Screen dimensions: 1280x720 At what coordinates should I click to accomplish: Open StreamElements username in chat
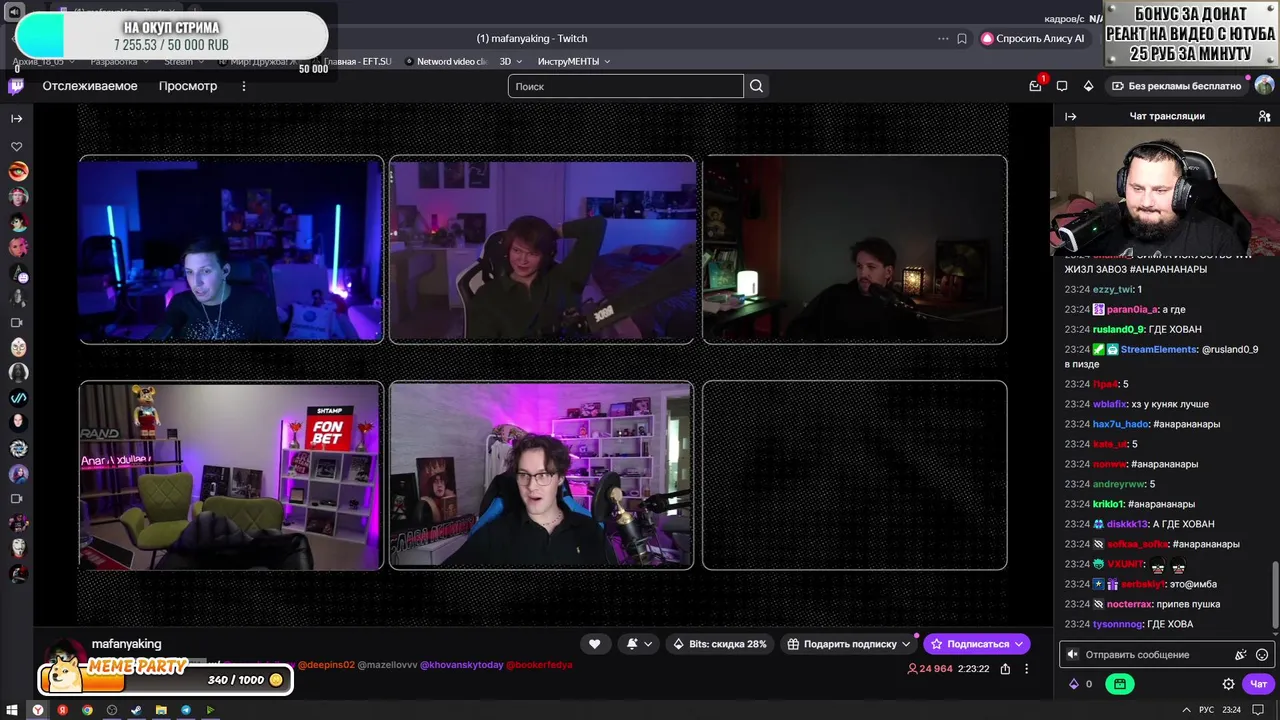[1158, 349]
